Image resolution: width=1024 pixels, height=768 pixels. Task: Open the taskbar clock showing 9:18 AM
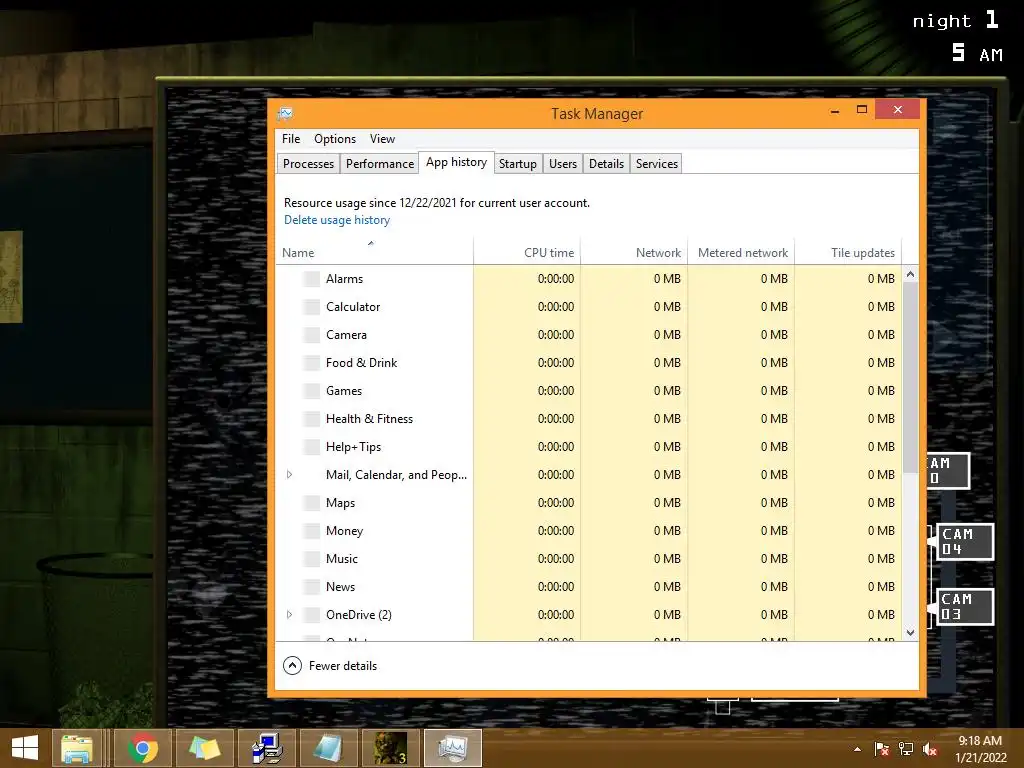980,749
